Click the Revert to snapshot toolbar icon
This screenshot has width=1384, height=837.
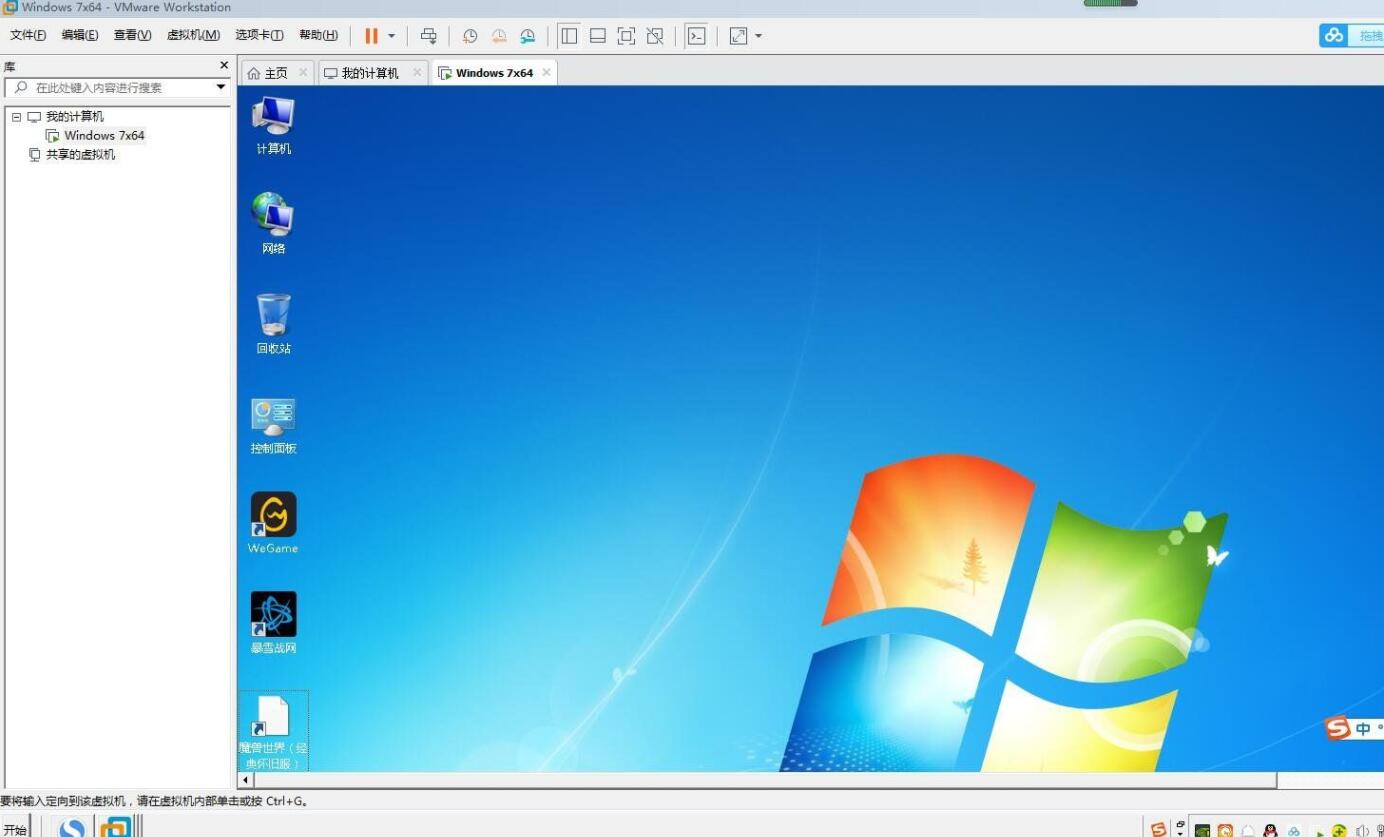click(498, 36)
